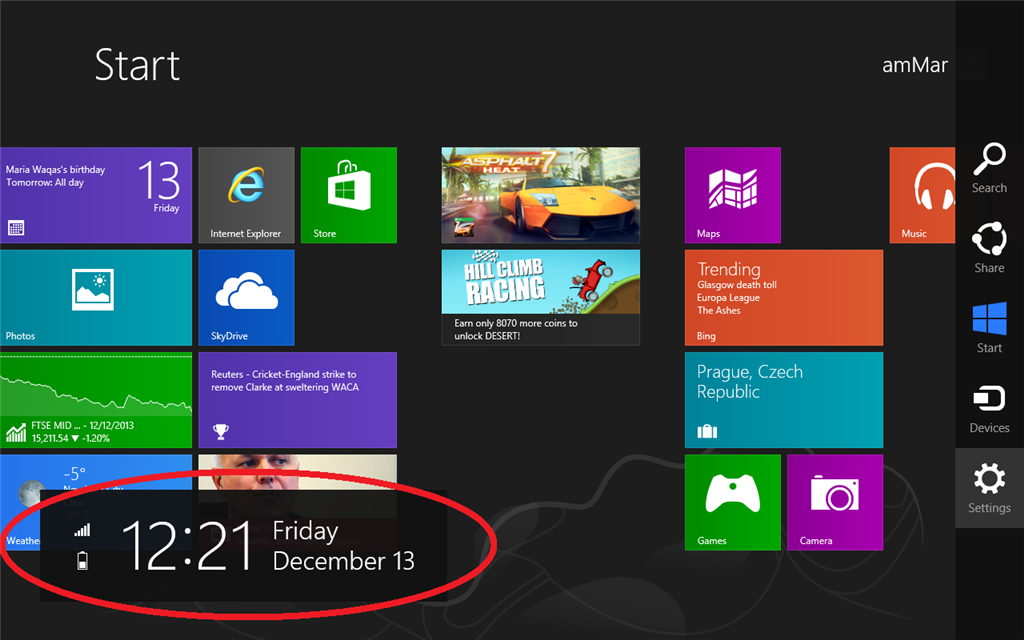Open the Devices charm
This screenshot has height=640, width=1024.
pyautogui.click(x=989, y=408)
